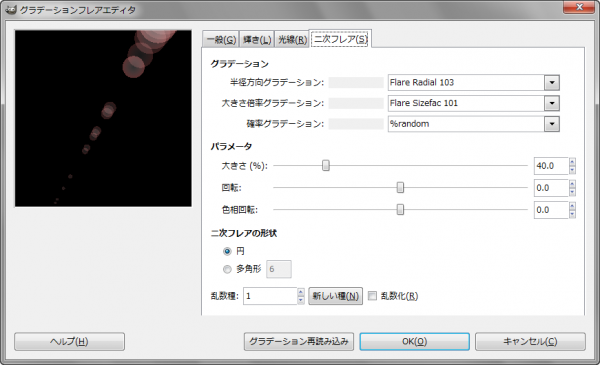
Task: Decrease 回転 value with down arrow
Action: pyautogui.click(x=572, y=192)
